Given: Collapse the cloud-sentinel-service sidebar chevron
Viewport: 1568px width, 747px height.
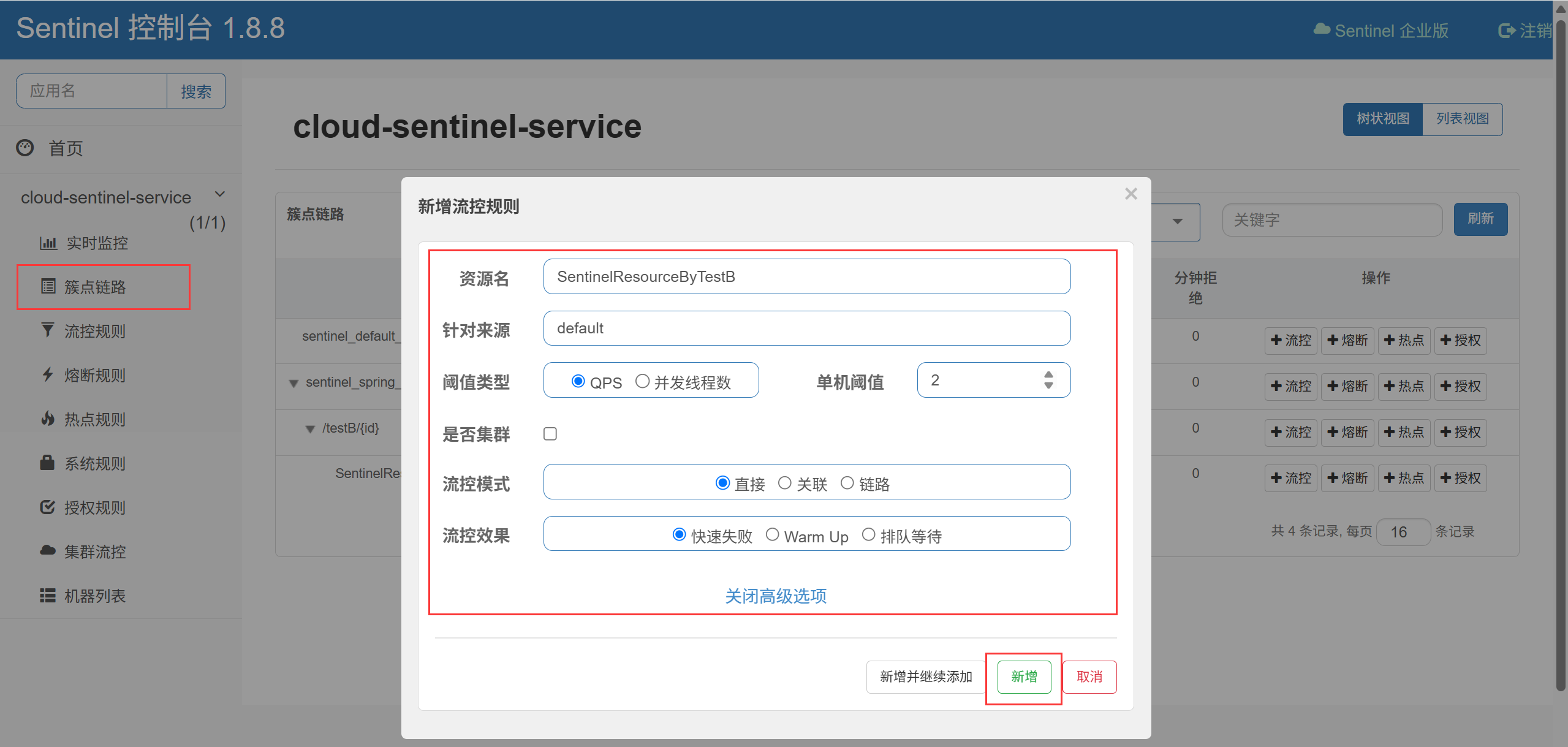Looking at the screenshot, I should coord(220,194).
